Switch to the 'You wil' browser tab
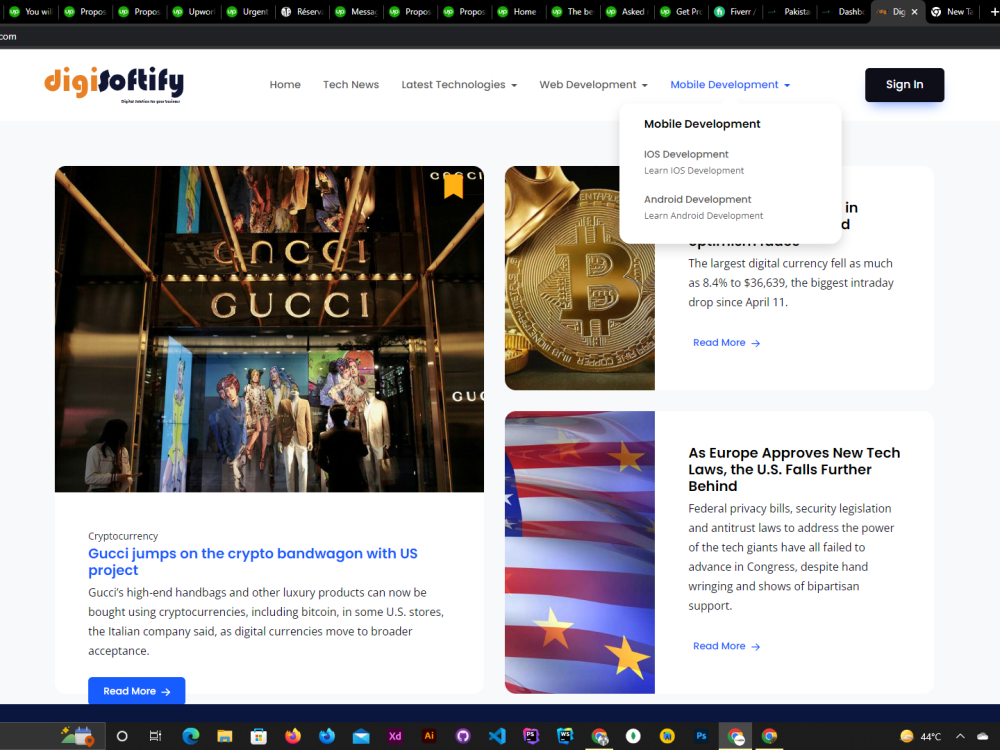 coord(31,11)
